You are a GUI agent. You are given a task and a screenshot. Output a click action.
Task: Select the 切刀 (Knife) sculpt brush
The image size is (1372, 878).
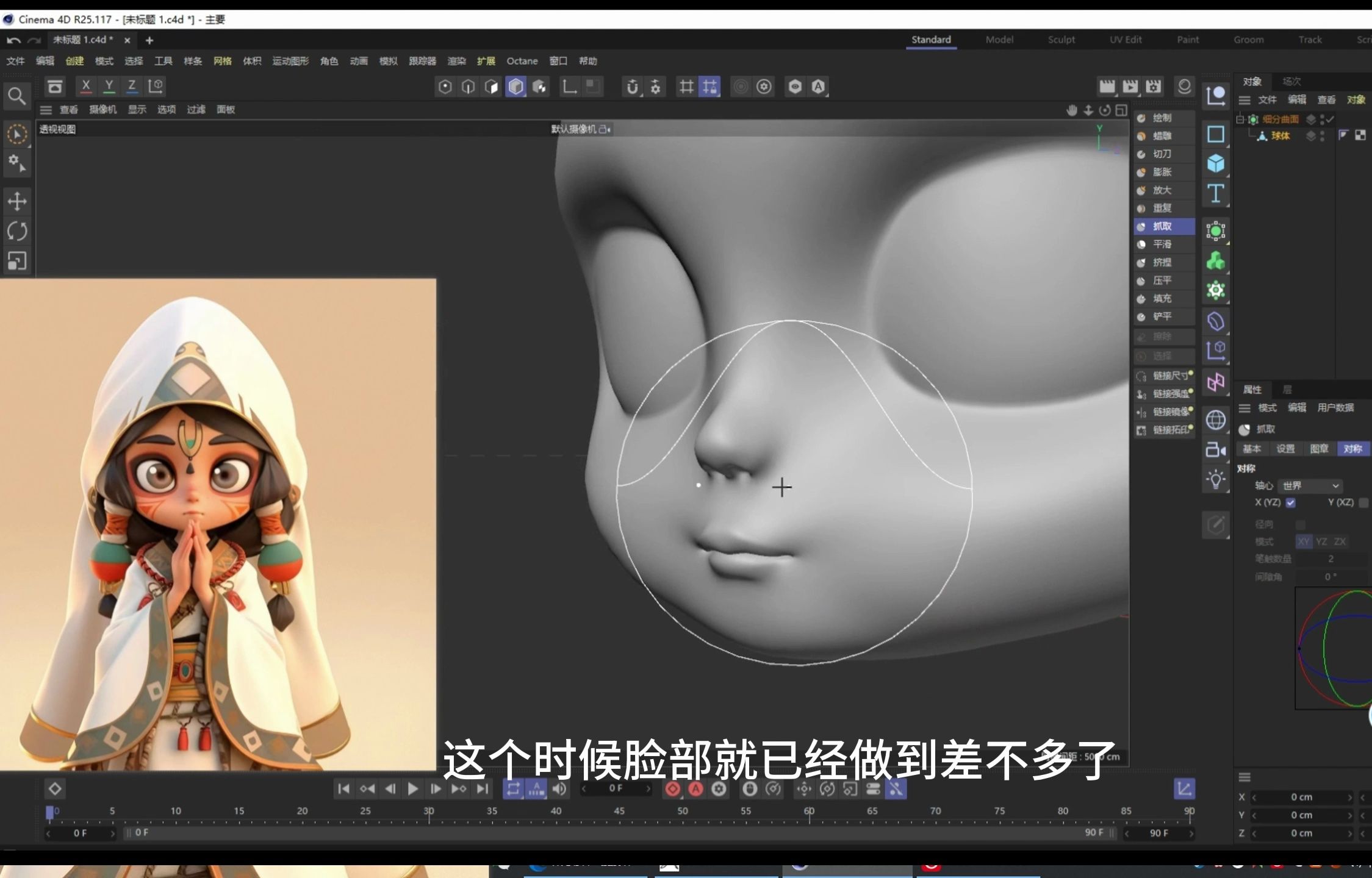[x=1163, y=154]
